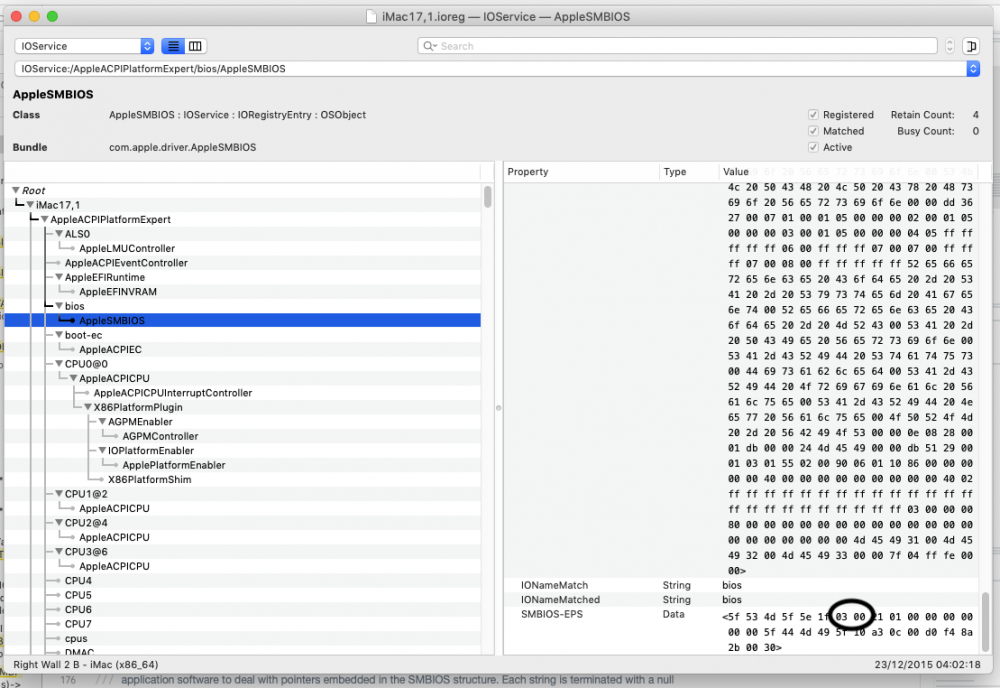
Task: Click the search magnifier icon
Action: tap(430, 46)
